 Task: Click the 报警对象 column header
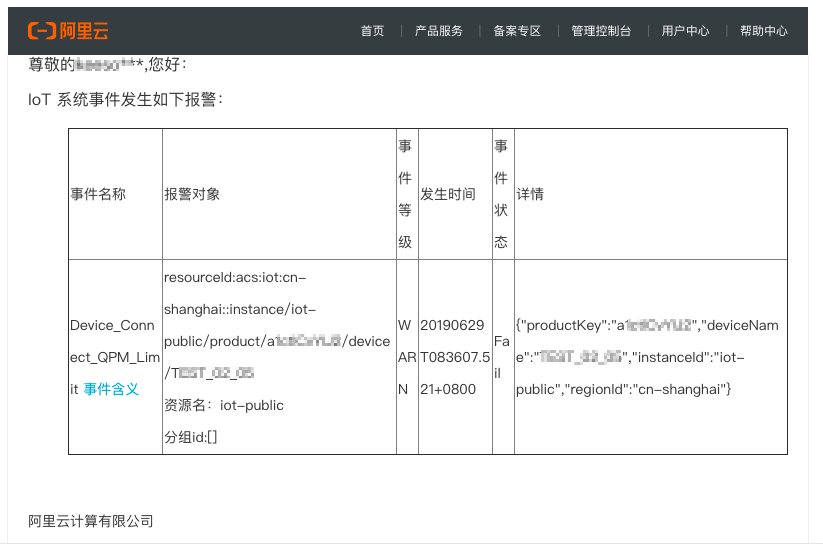pyautogui.click(x=279, y=194)
